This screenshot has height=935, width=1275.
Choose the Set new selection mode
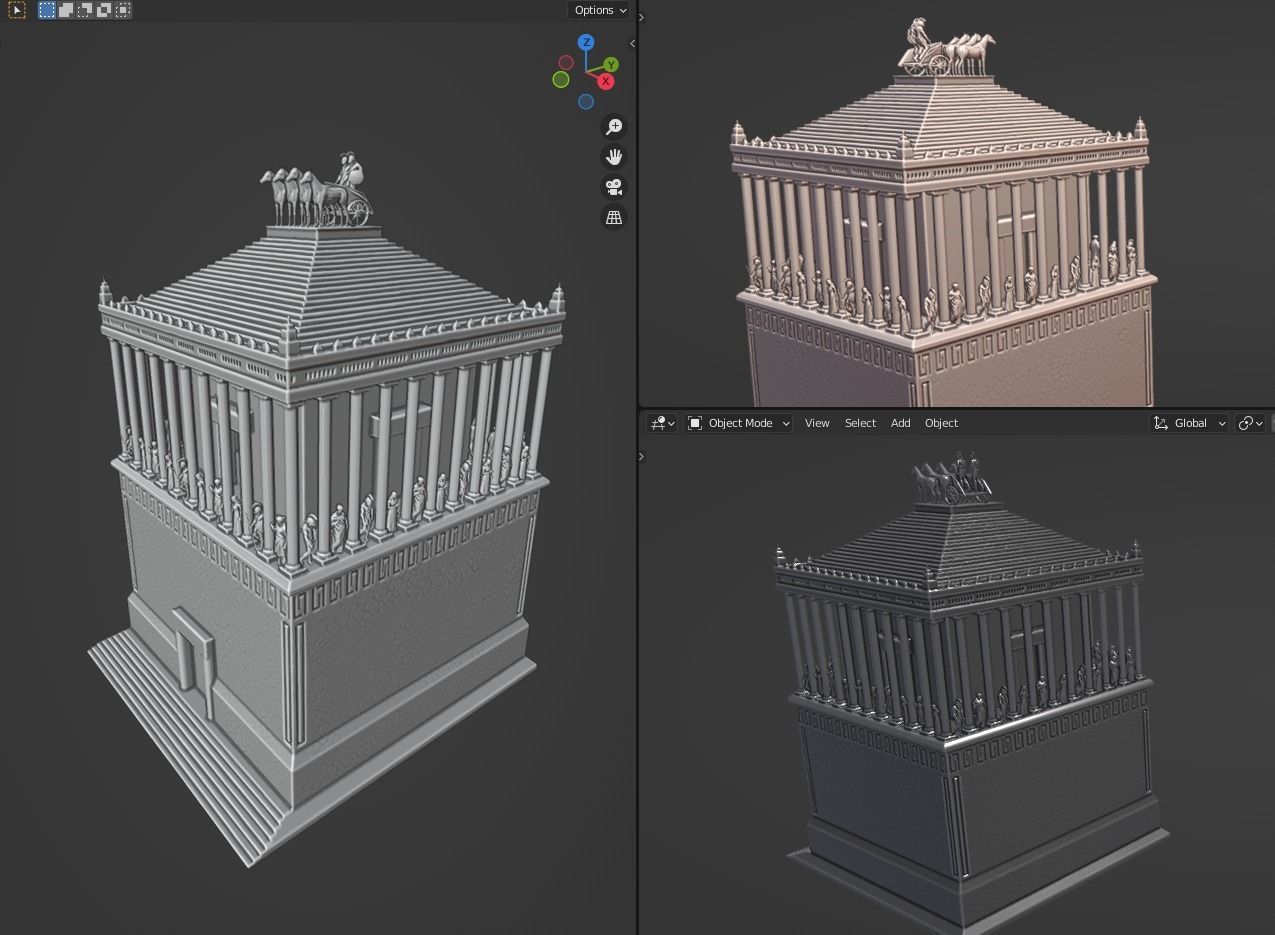pyautogui.click(x=47, y=10)
